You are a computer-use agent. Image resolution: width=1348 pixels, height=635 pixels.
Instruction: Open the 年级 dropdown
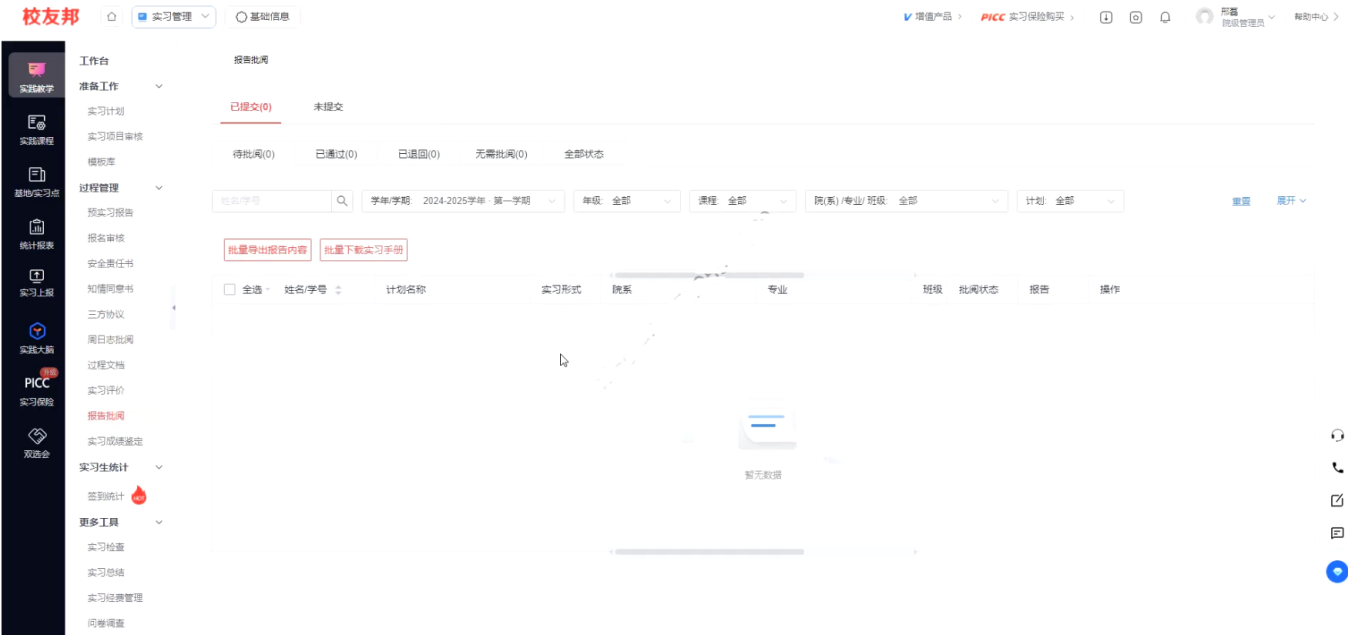[626, 201]
